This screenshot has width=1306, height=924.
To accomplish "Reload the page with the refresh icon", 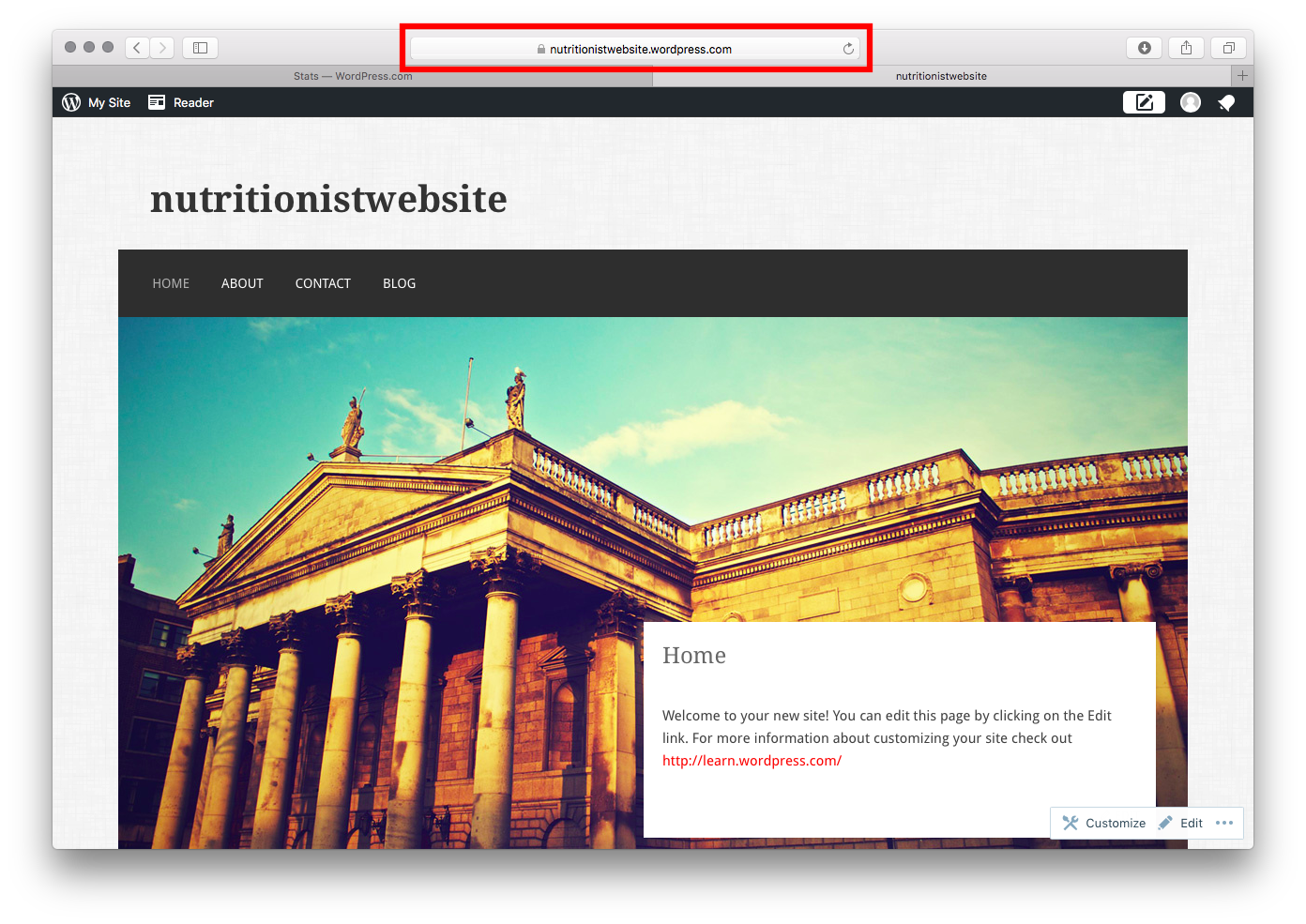I will pyautogui.click(x=848, y=49).
